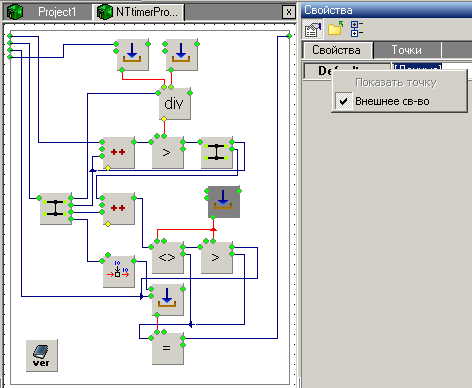Close the current document with x button
The image size is (472, 388).
[289, 12]
